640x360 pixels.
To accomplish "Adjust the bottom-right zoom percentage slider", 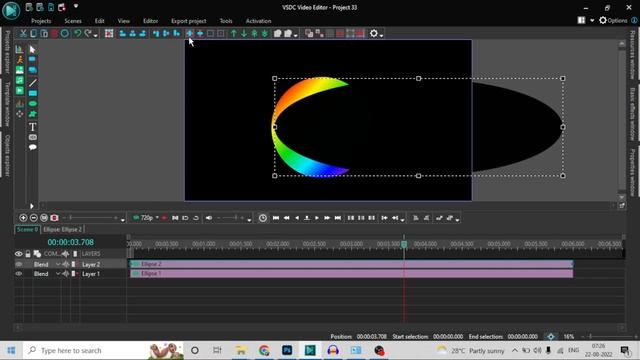I will (x=610, y=336).
